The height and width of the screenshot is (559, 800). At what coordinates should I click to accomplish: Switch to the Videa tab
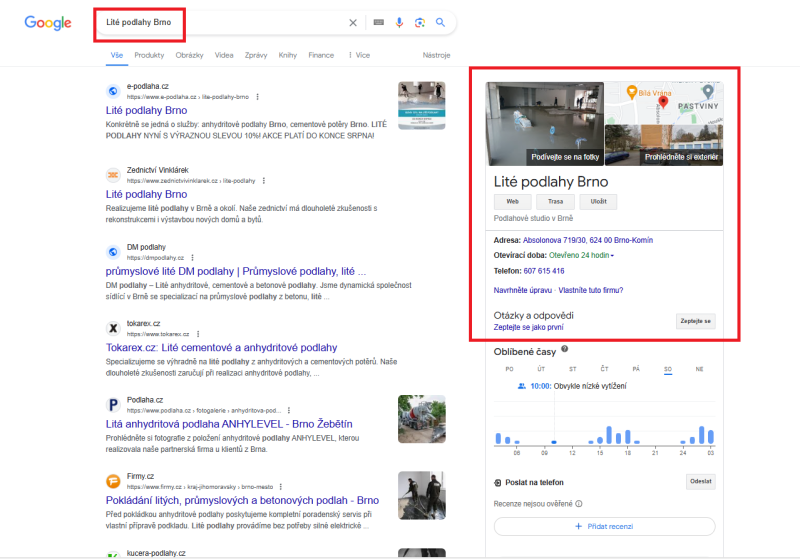224,55
